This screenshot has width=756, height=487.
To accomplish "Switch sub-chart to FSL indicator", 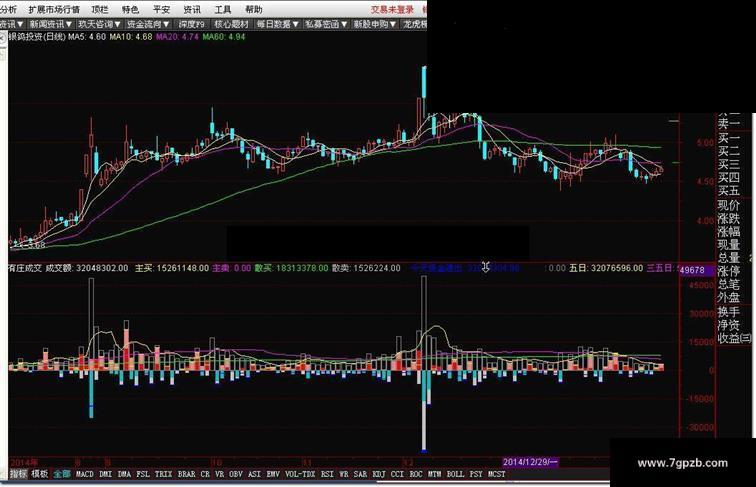I will tap(143, 474).
